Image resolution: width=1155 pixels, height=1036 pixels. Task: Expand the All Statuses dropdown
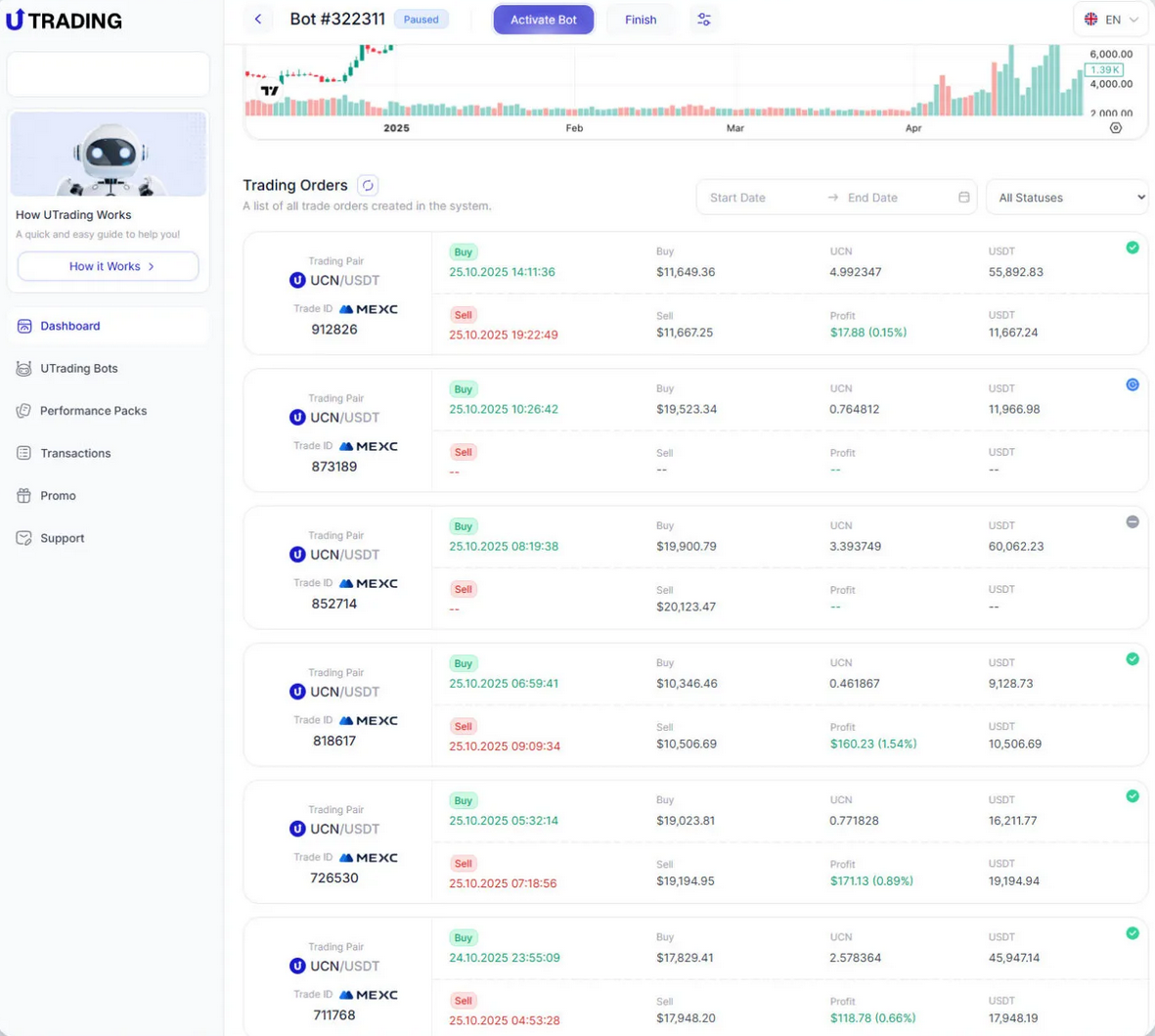click(x=1066, y=198)
